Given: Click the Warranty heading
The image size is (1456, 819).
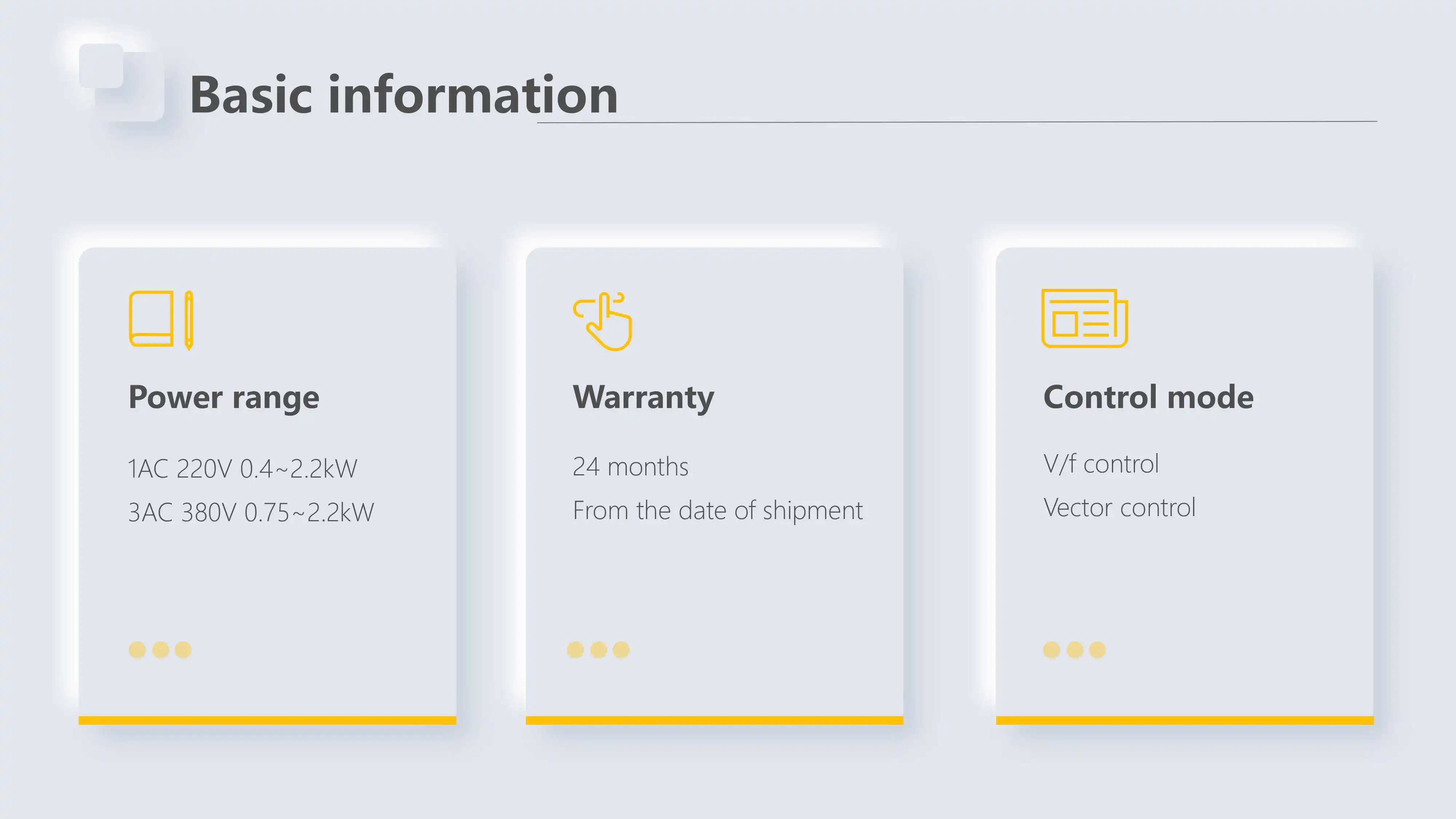Looking at the screenshot, I should click(x=643, y=397).
